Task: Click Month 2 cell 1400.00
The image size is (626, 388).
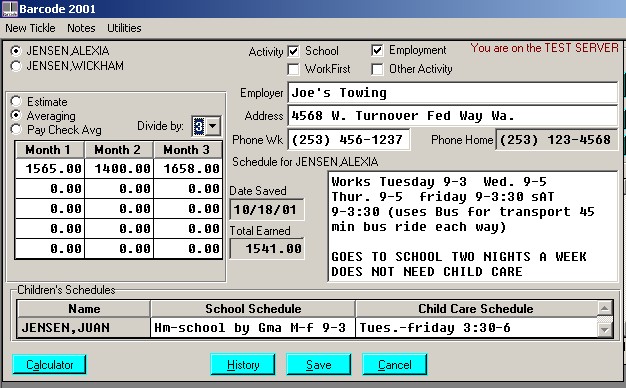Action: click(119, 168)
